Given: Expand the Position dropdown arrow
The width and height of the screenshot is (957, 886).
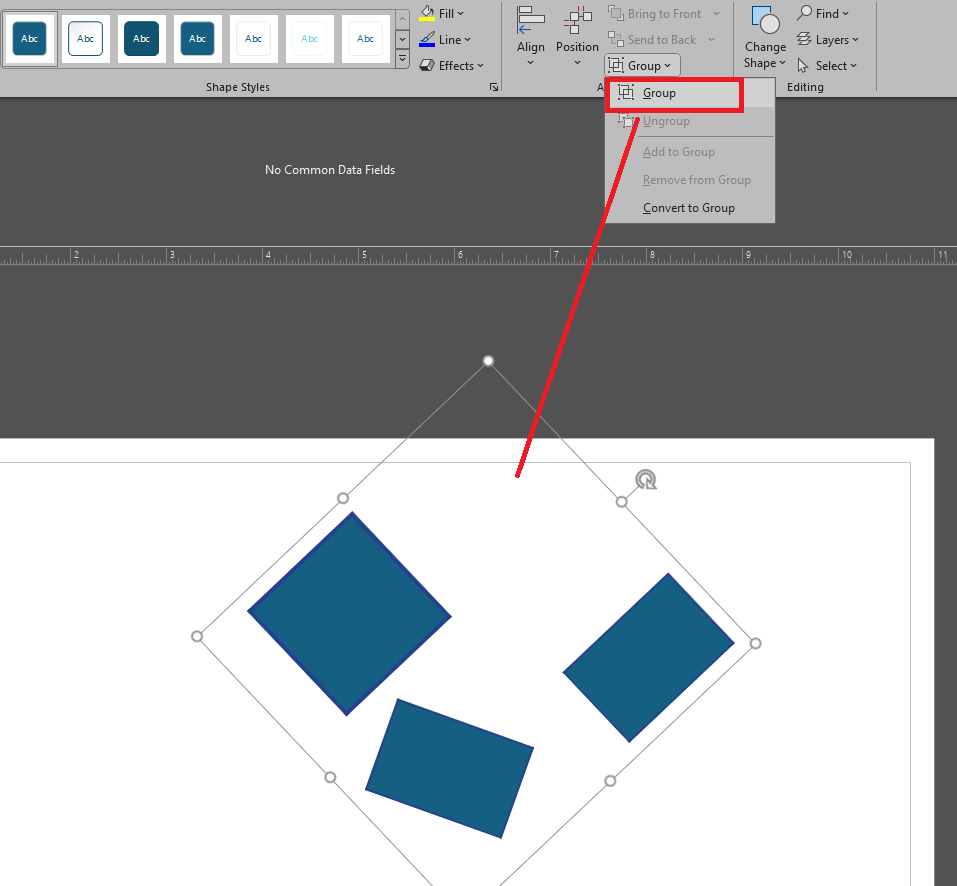Looking at the screenshot, I should 577,63.
